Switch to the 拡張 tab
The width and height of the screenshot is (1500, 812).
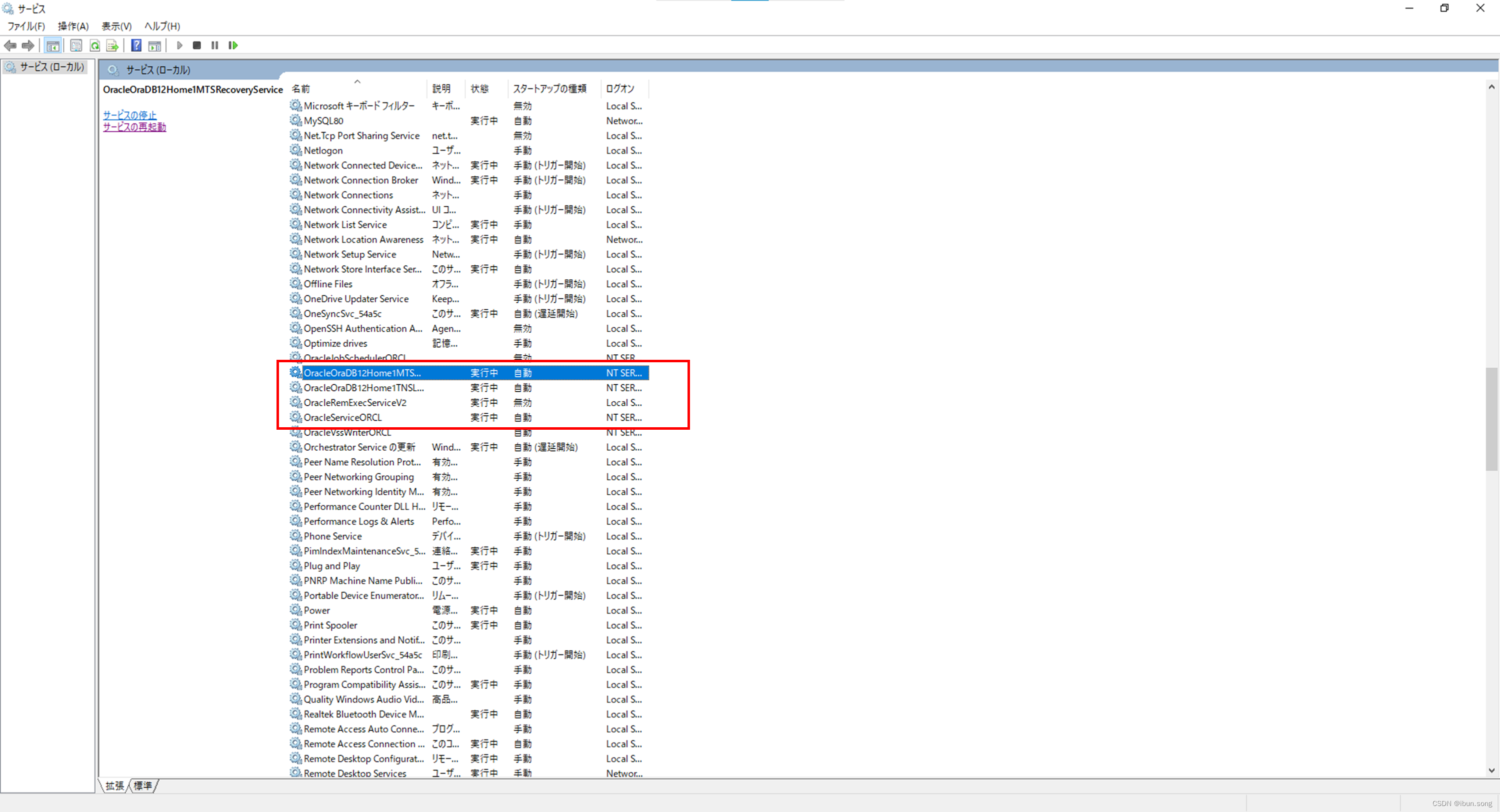point(114,786)
